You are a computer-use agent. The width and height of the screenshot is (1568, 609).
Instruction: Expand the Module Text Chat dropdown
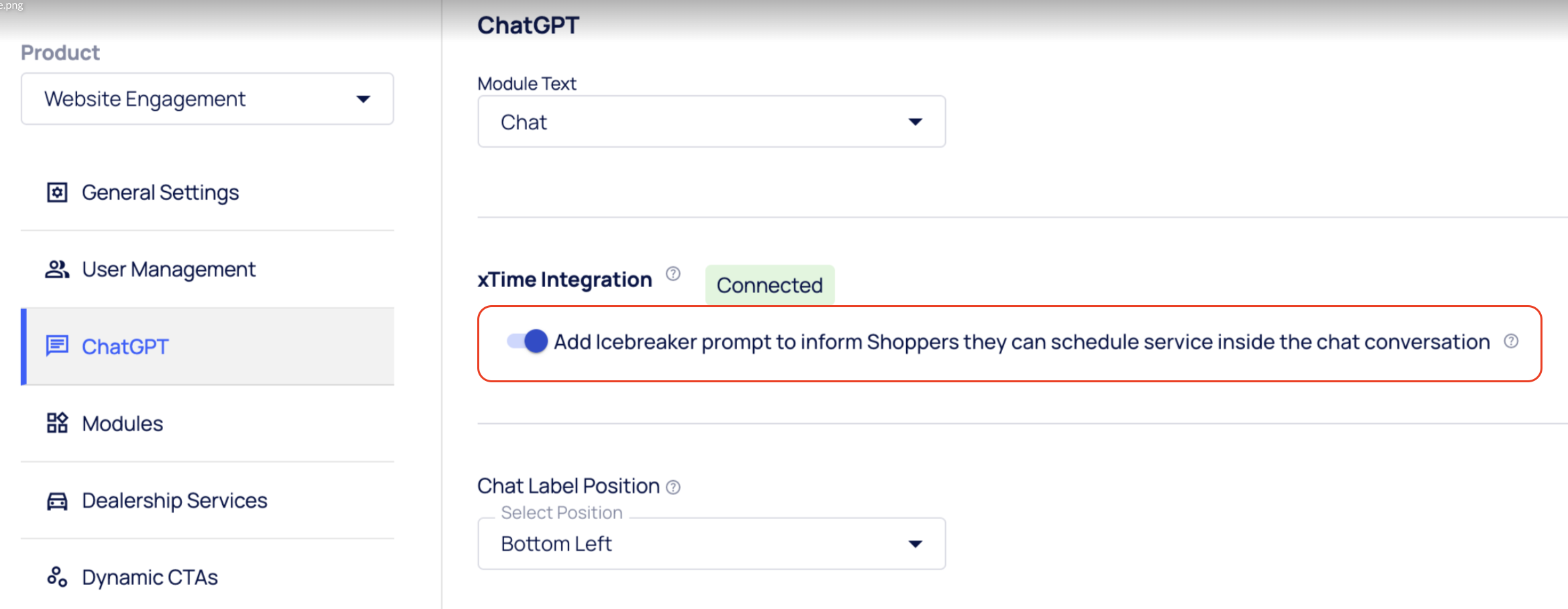click(711, 122)
